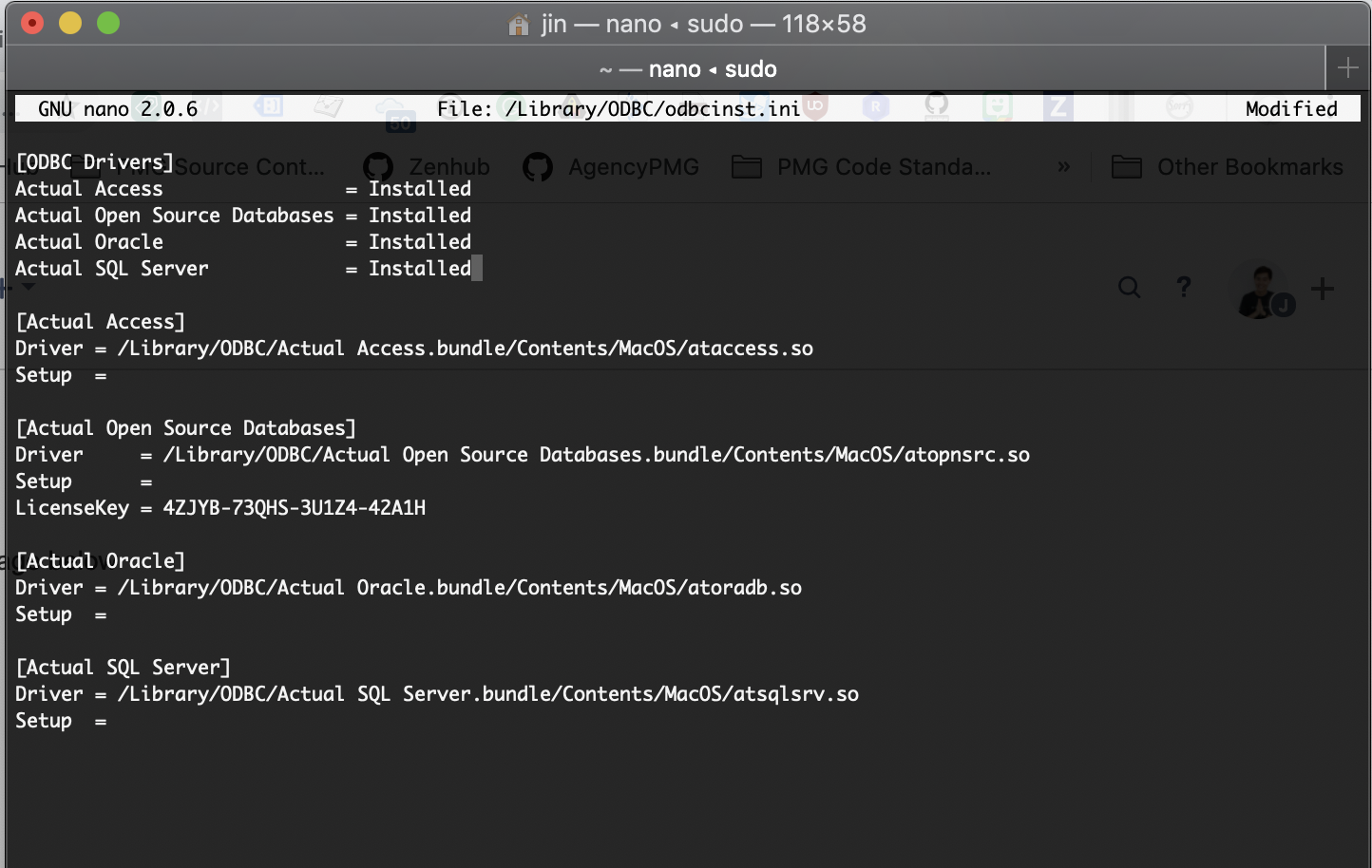Viewport: 1372px width, 868px height.
Task: Click the ataccess.so driver path
Action: click(x=466, y=349)
